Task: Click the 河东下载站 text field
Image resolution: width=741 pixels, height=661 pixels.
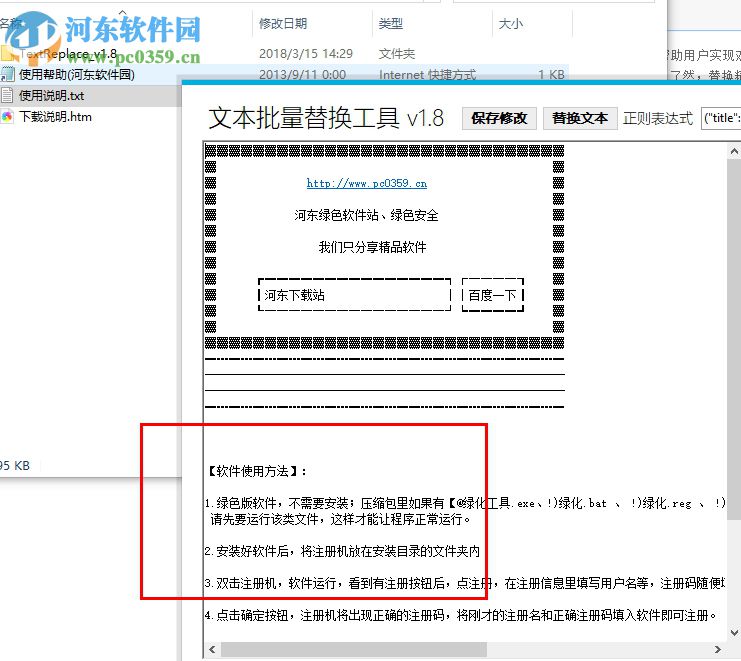Action: [354, 295]
